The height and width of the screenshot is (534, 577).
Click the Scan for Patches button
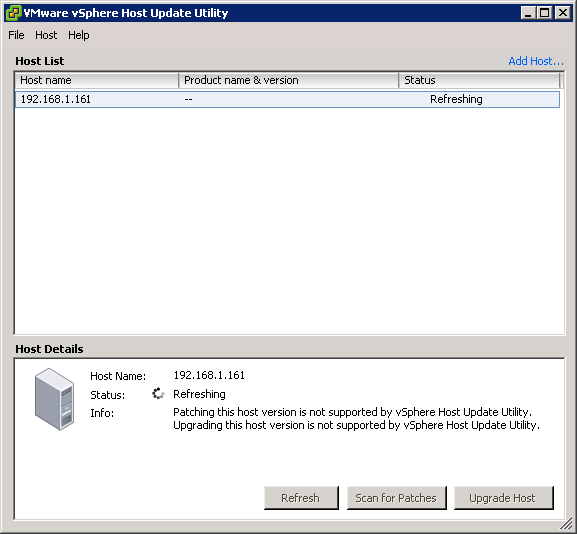point(396,498)
